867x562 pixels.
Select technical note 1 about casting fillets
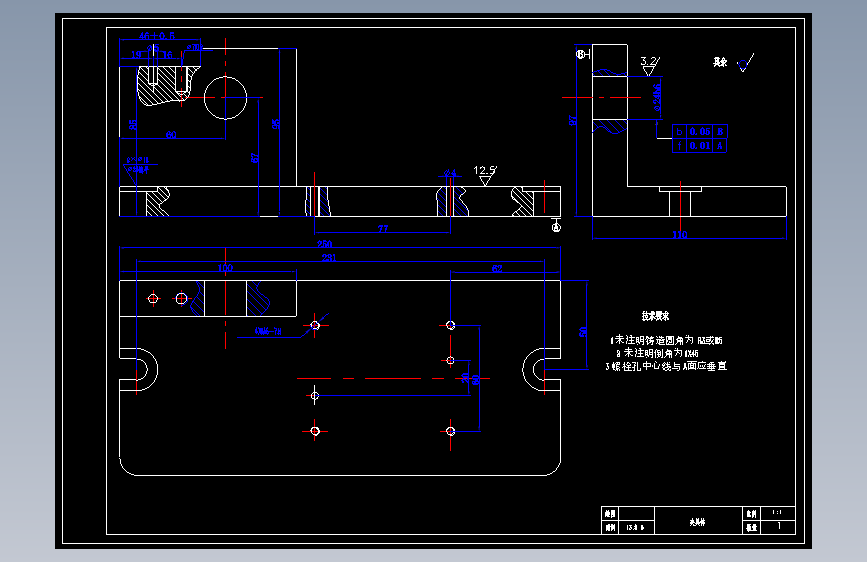666,340
